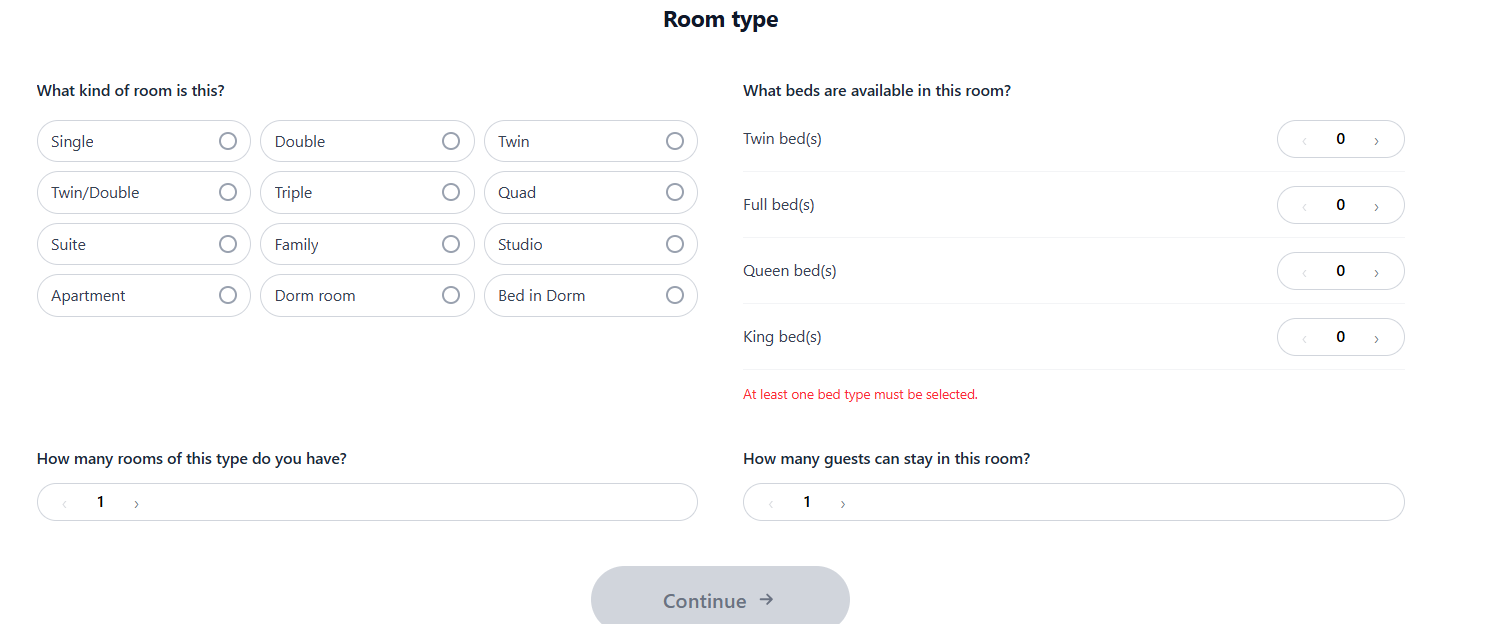Click the Continue button
The width and height of the screenshot is (1492, 624).
pyautogui.click(x=720, y=599)
